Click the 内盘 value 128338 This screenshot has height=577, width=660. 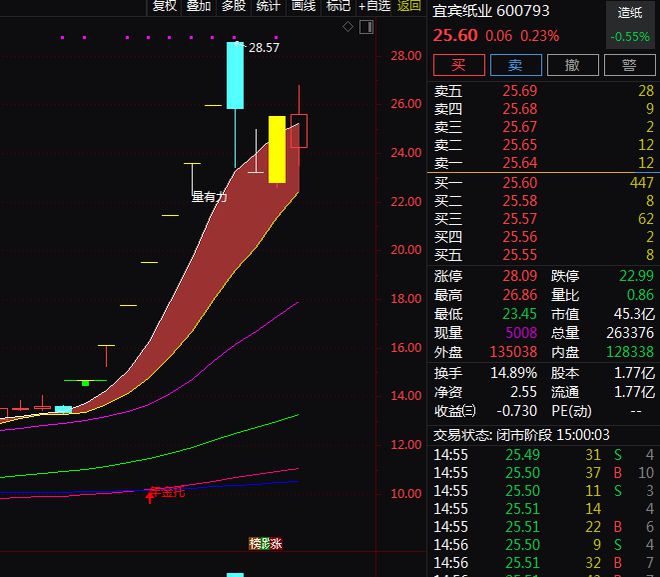pyautogui.click(x=630, y=352)
